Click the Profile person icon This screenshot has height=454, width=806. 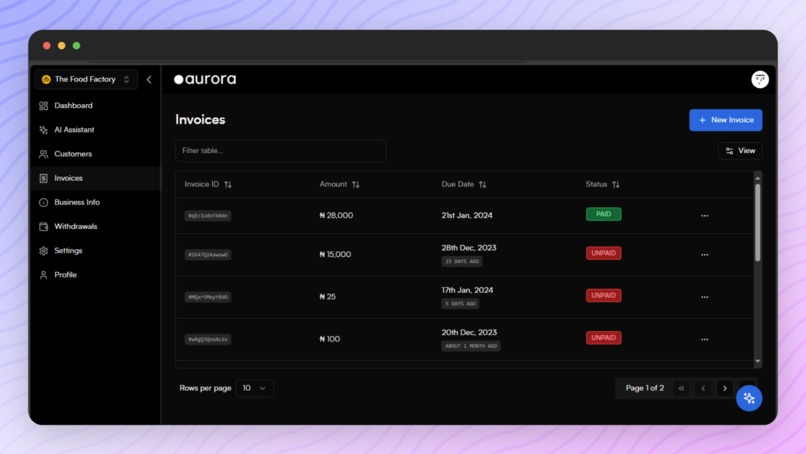(44, 275)
